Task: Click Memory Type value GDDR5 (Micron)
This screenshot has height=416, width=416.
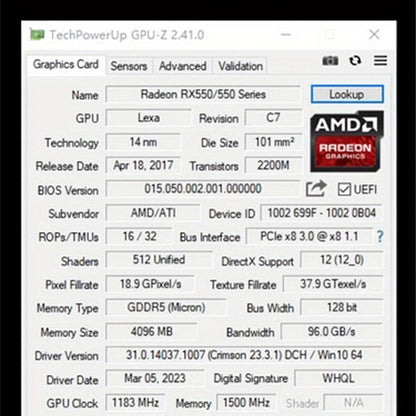Action: [x=166, y=307]
